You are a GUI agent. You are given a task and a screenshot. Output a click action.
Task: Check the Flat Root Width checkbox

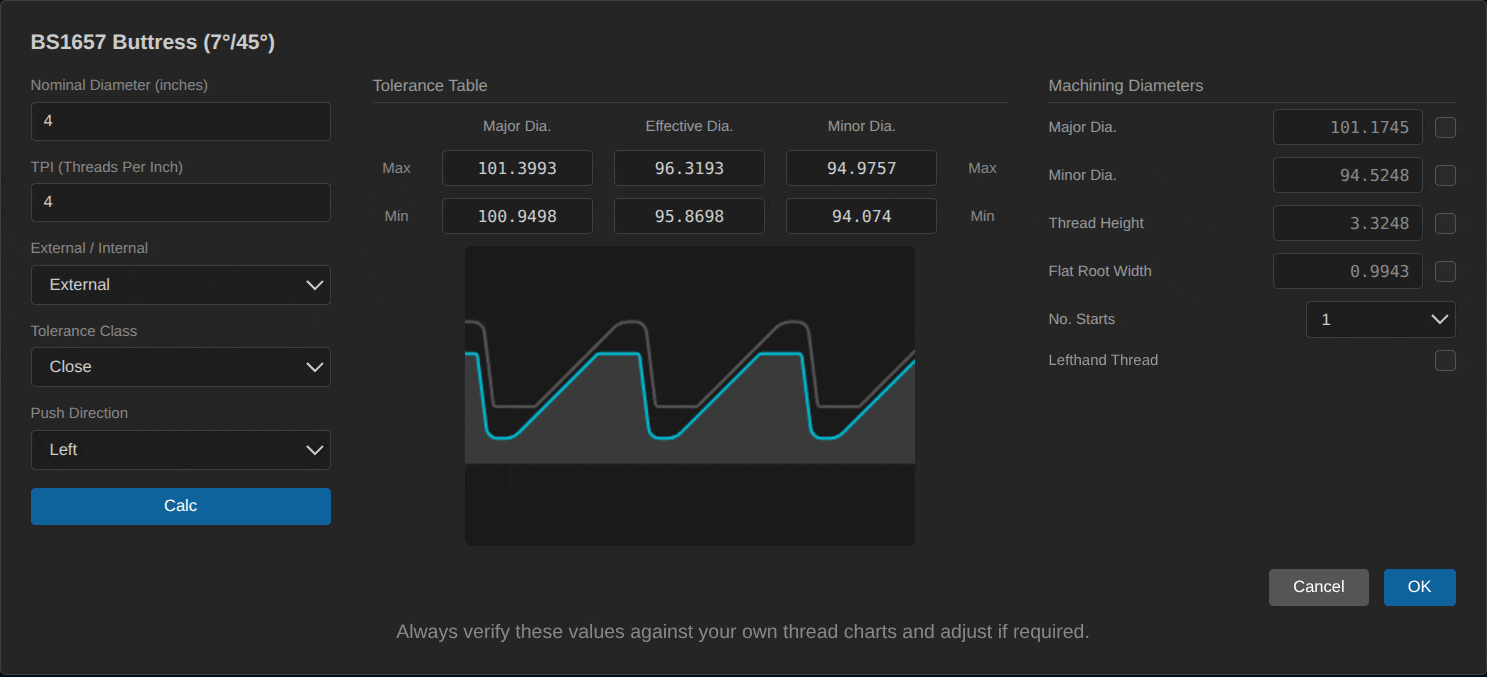pos(1445,272)
